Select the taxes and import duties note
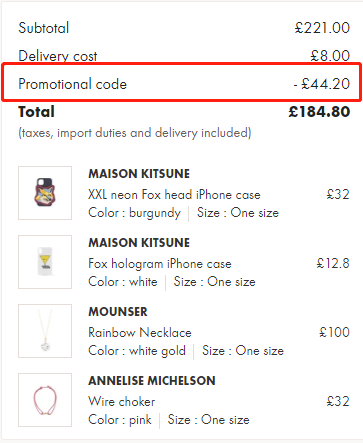 coord(135,133)
